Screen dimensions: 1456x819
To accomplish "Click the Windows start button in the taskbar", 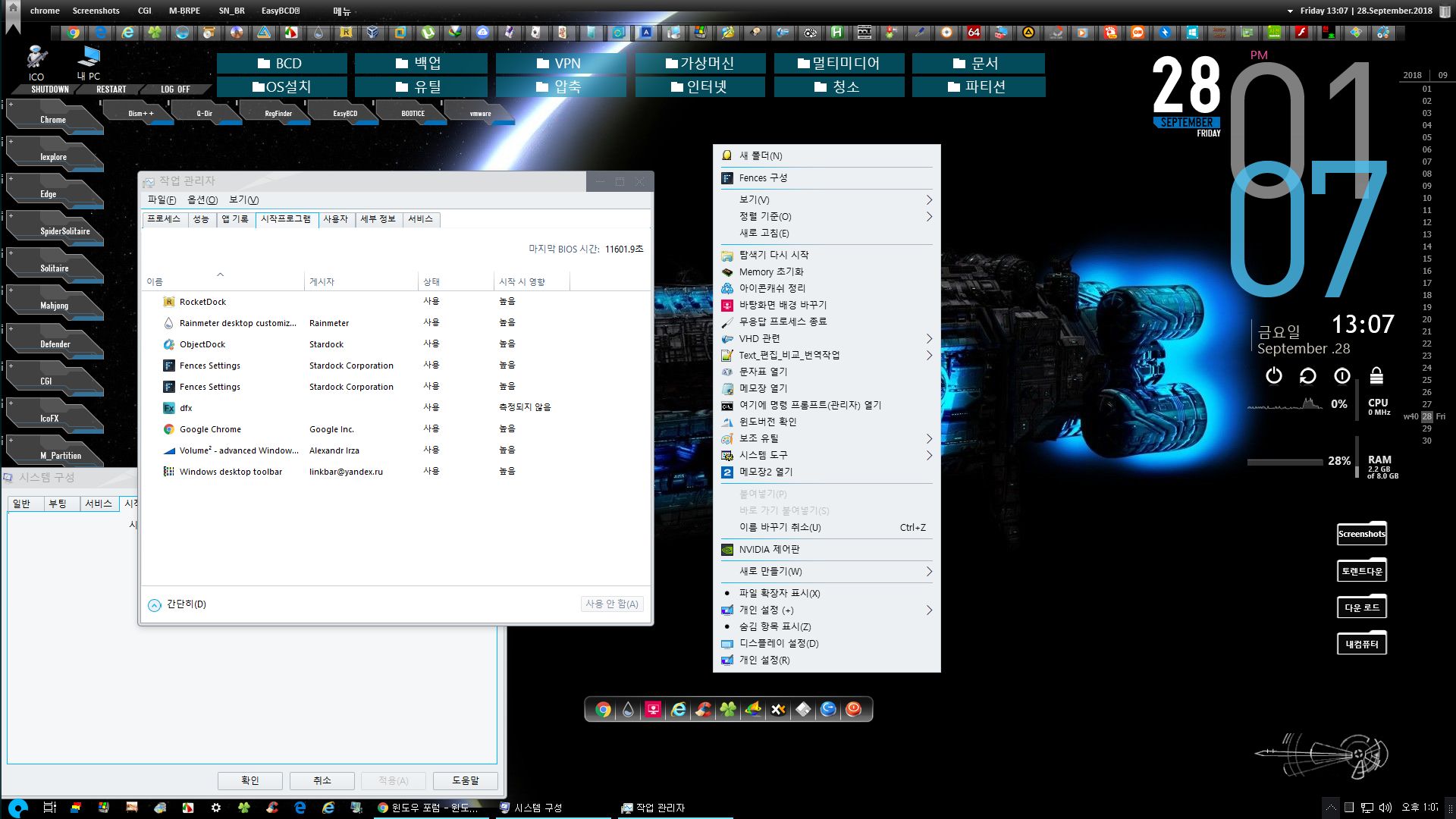I will [18, 808].
